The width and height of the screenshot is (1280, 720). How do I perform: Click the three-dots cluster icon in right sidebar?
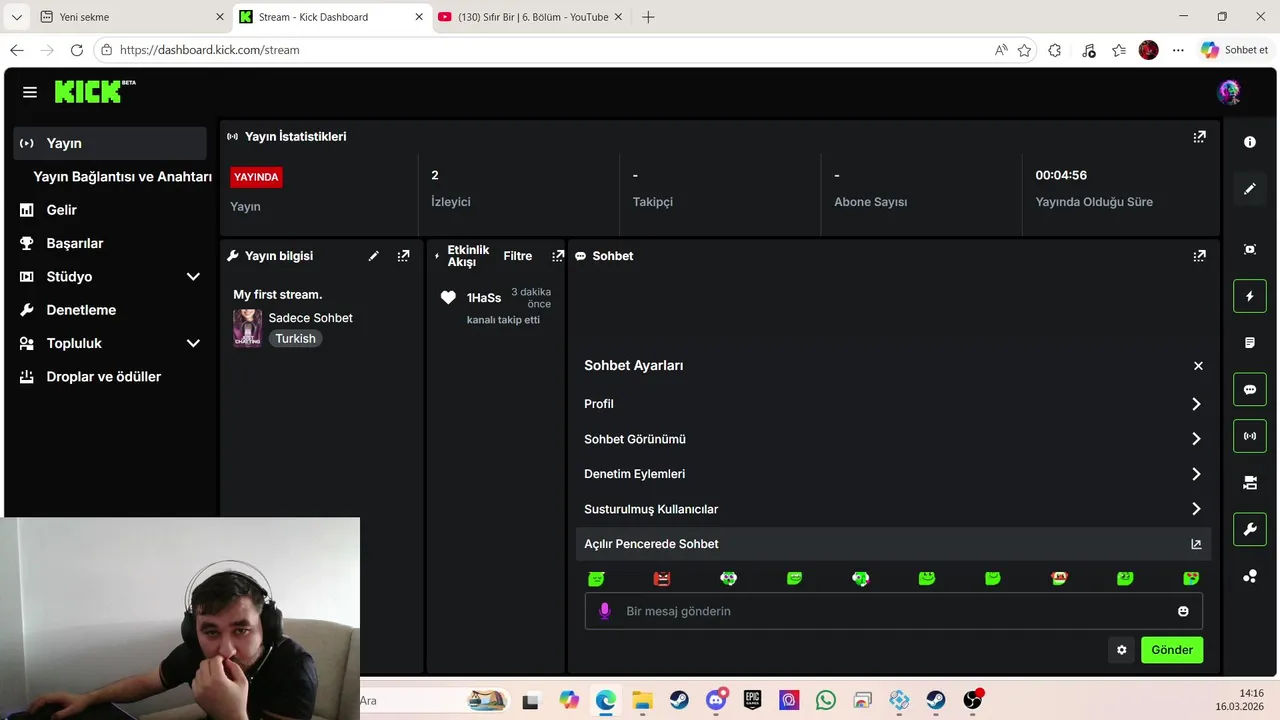coord(1250,576)
